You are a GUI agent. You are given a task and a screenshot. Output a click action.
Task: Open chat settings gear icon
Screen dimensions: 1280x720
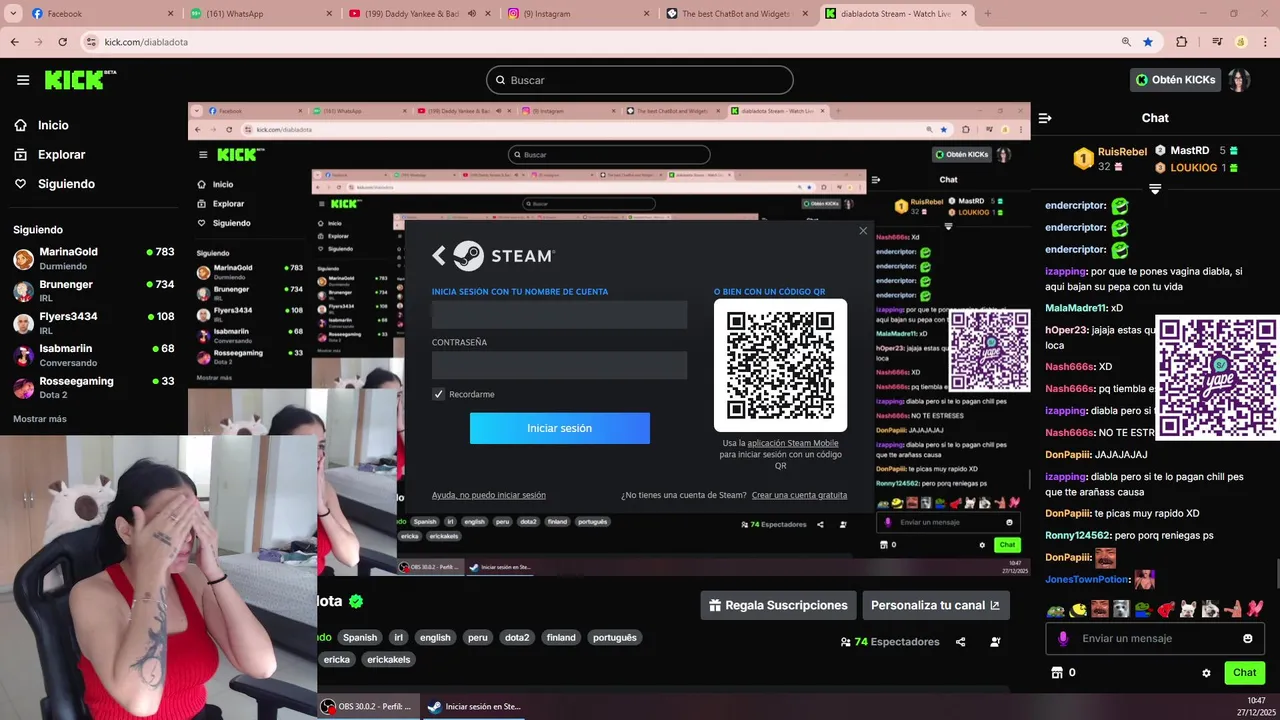[1206, 673]
